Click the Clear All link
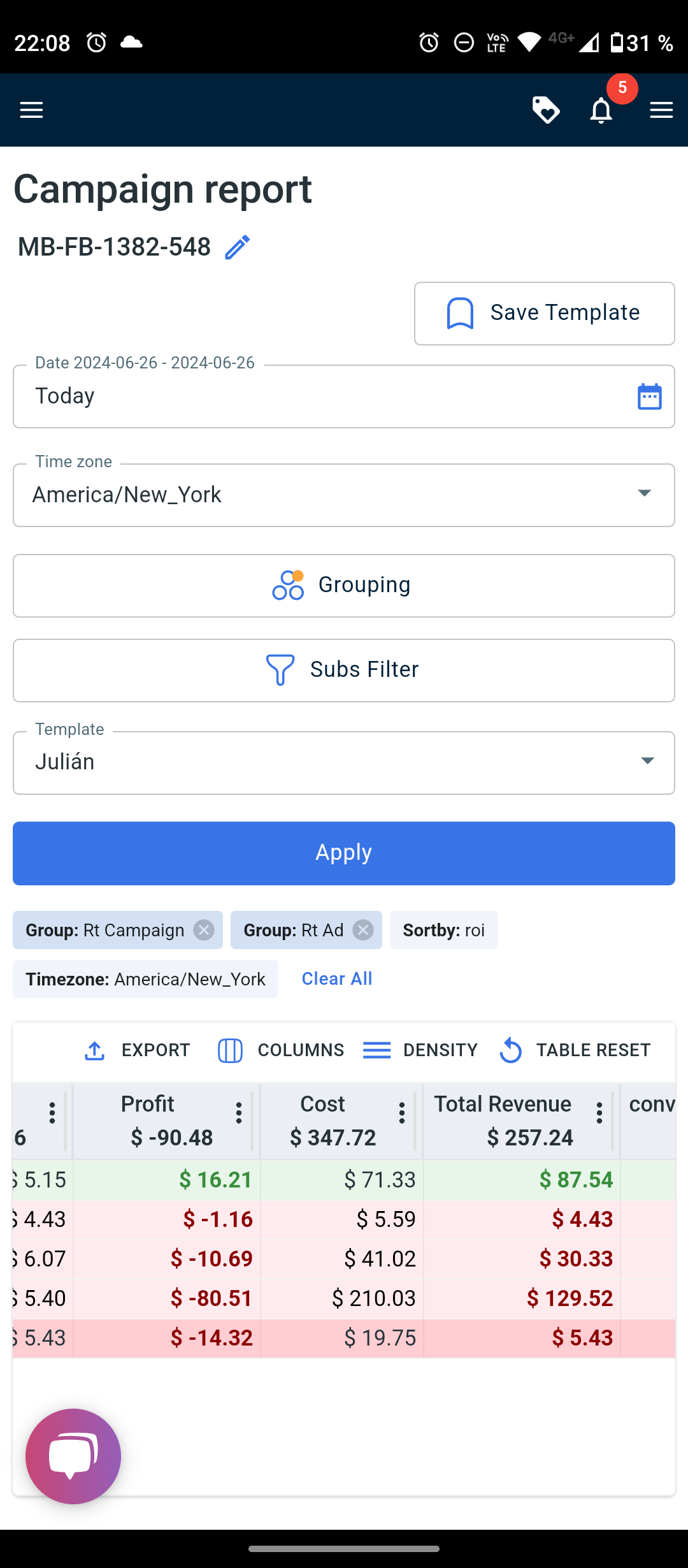Viewport: 688px width, 1568px height. 336,979
